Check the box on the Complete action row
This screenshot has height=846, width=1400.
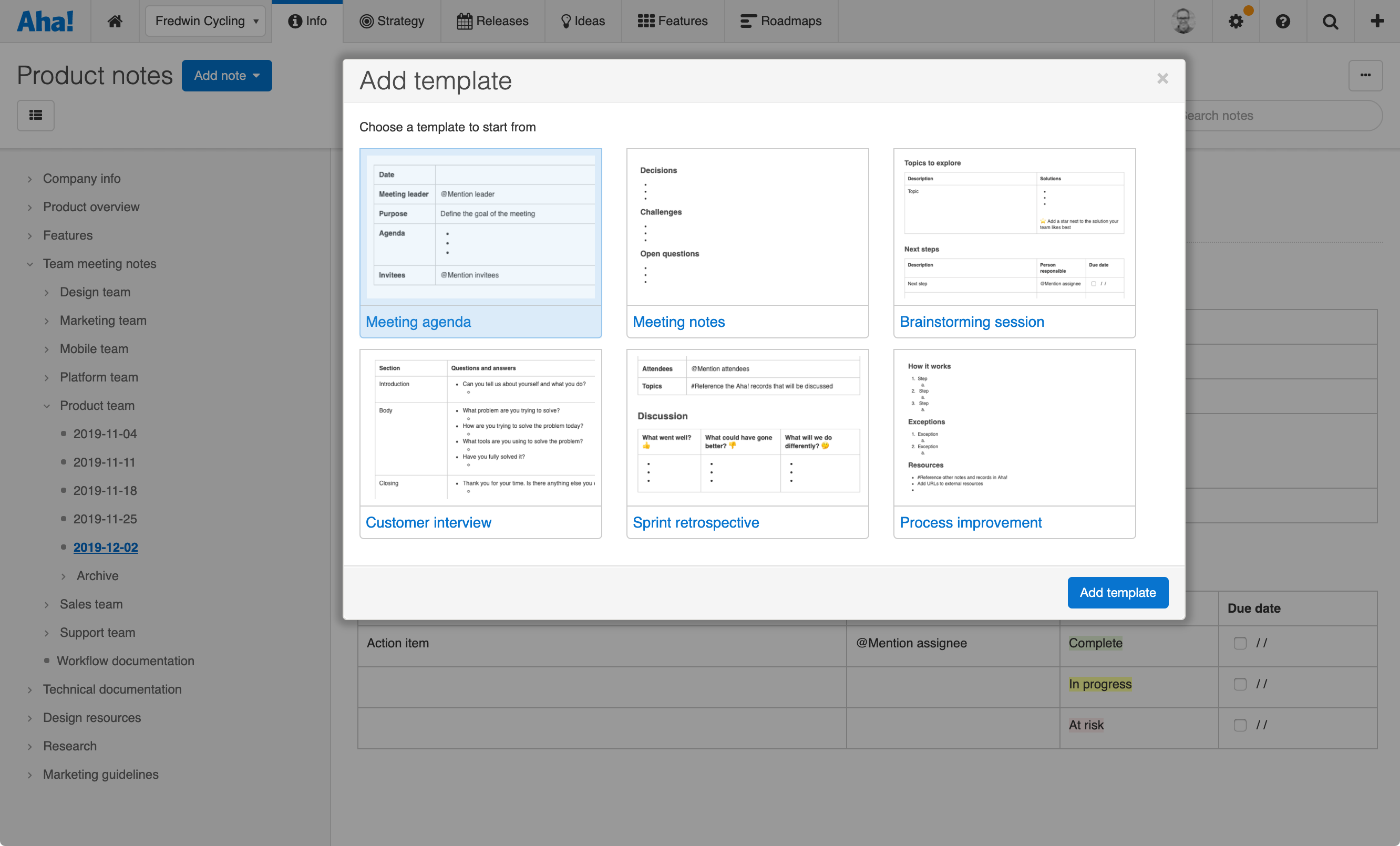(x=1240, y=643)
